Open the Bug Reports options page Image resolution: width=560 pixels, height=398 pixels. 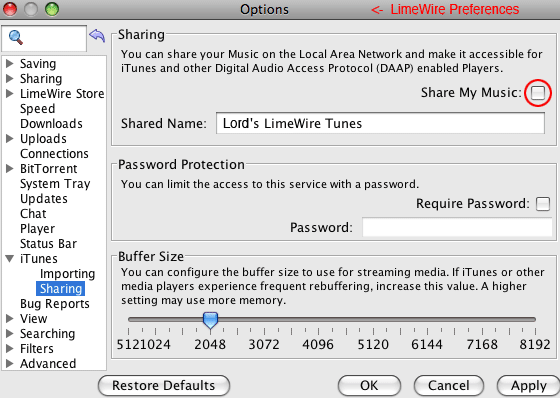pyautogui.click(x=55, y=304)
